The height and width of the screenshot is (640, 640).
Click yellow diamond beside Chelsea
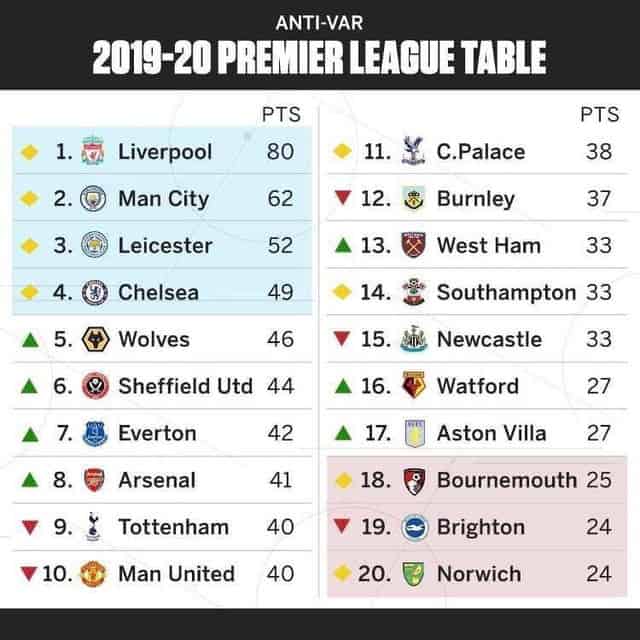[x=29, y=292]
